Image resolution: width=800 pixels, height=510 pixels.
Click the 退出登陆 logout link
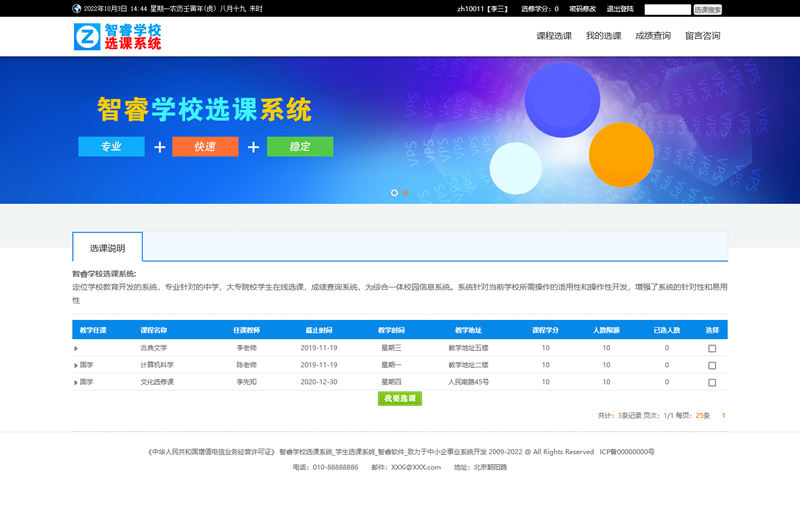(x=620, y=9)
